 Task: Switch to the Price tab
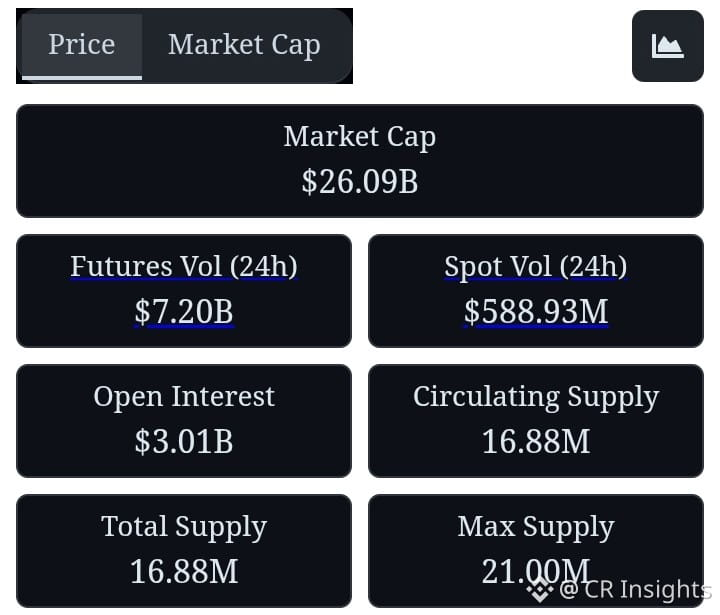tap(82, 46)
